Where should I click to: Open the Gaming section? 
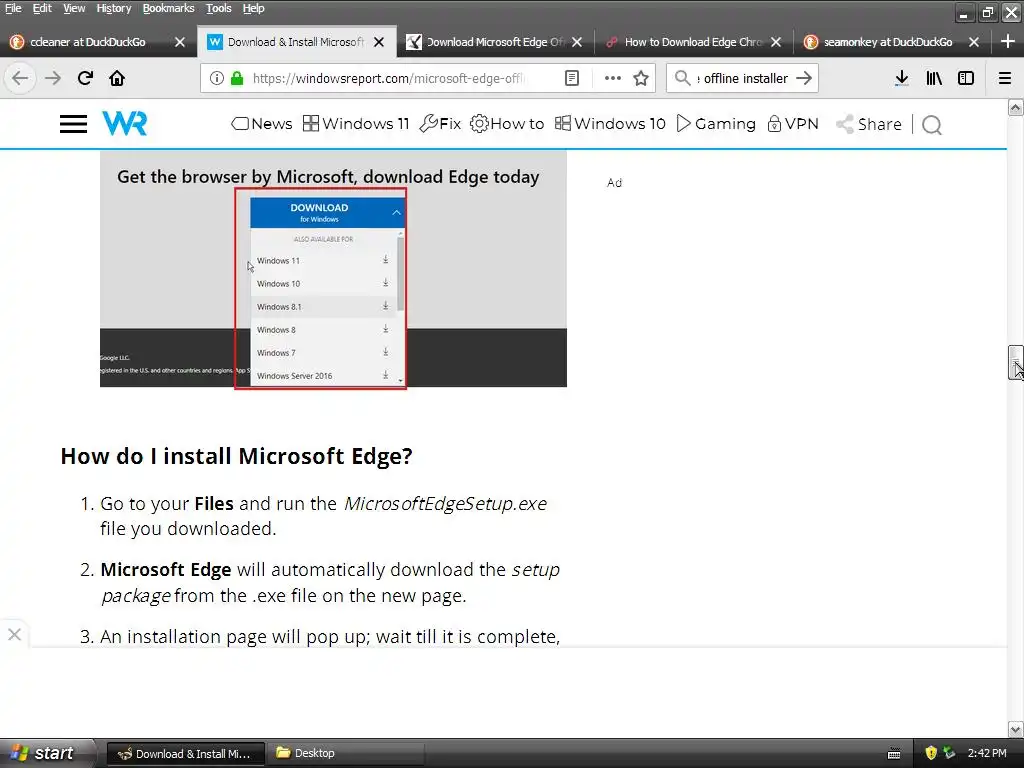pyautogui.click(x=716, y=123)
